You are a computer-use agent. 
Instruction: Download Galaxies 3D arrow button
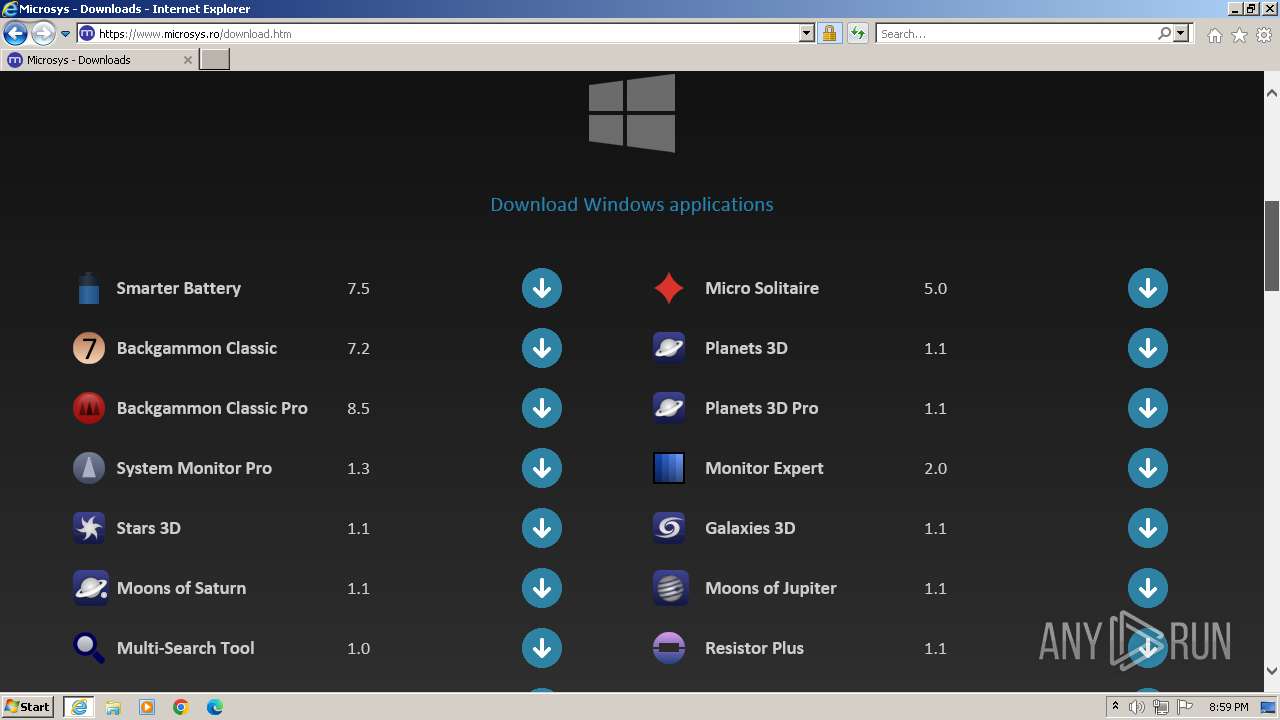pyautogui.click(x=1148, y=528)
